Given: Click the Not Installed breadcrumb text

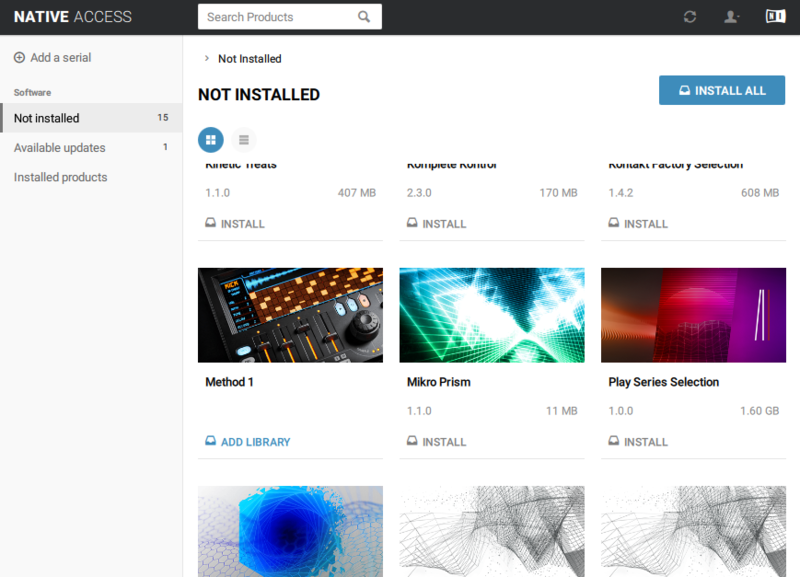Looking at the screenshot, I should click(250, 59).
